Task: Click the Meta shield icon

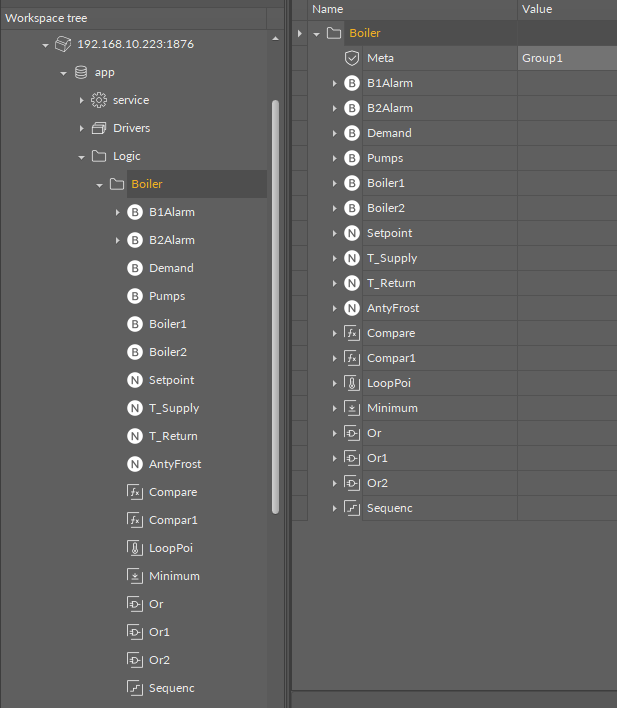Action: [x=351, y=58]
